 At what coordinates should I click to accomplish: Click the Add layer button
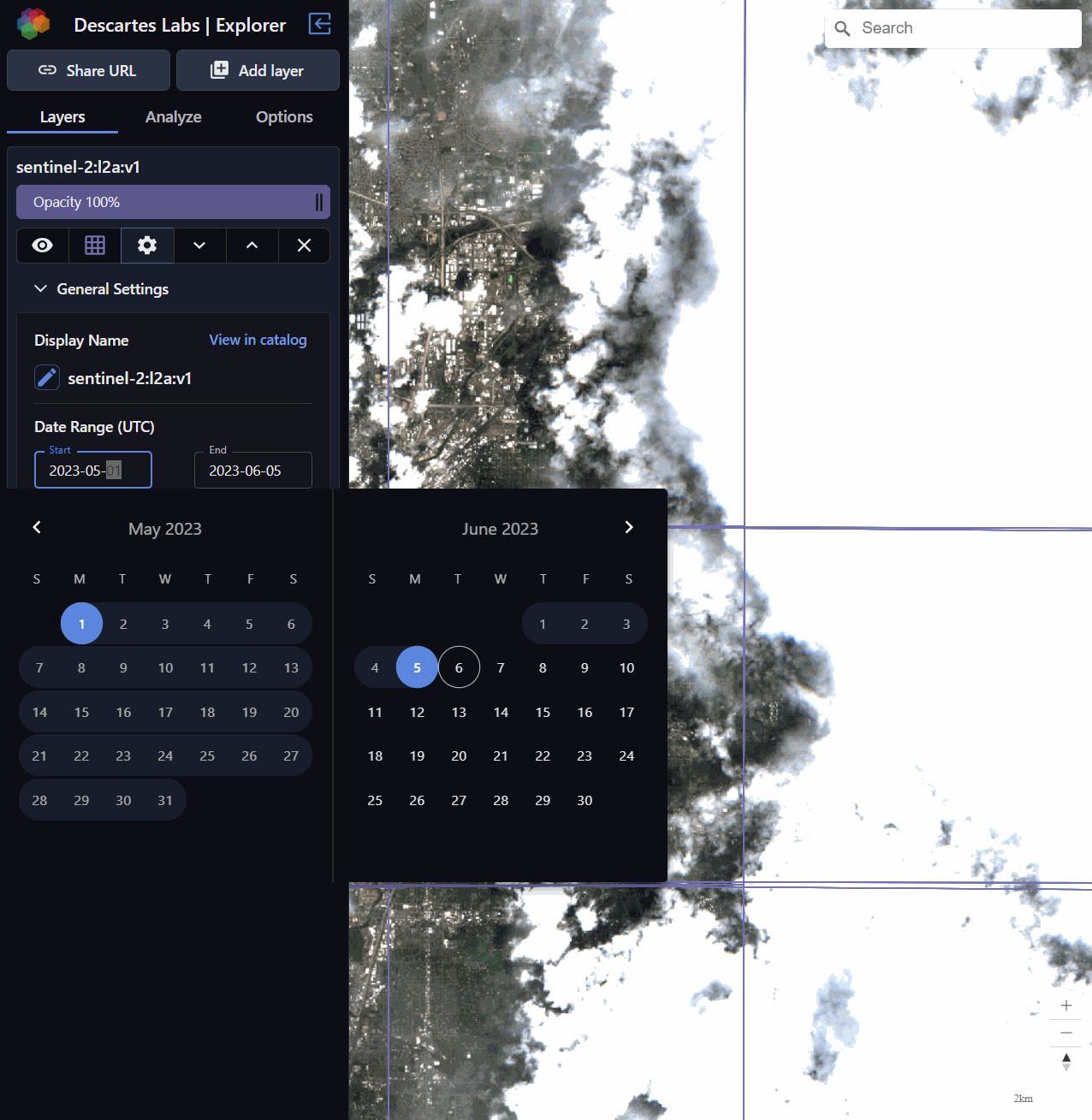(x=258, y=70)
